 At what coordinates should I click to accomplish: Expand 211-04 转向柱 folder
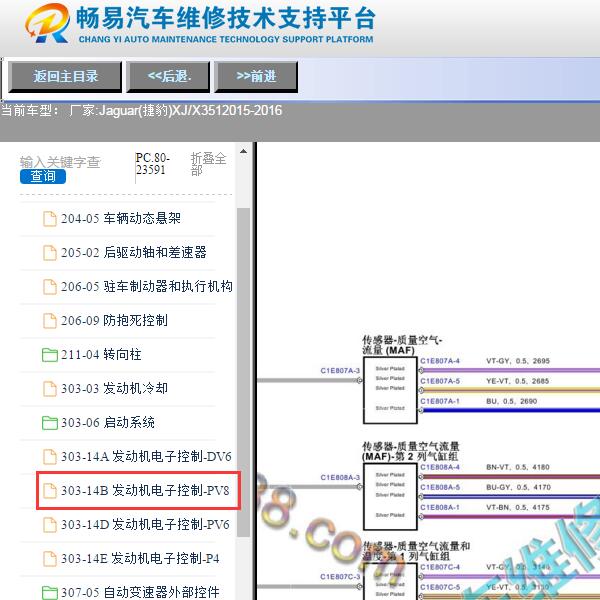(x=101, y=354)
